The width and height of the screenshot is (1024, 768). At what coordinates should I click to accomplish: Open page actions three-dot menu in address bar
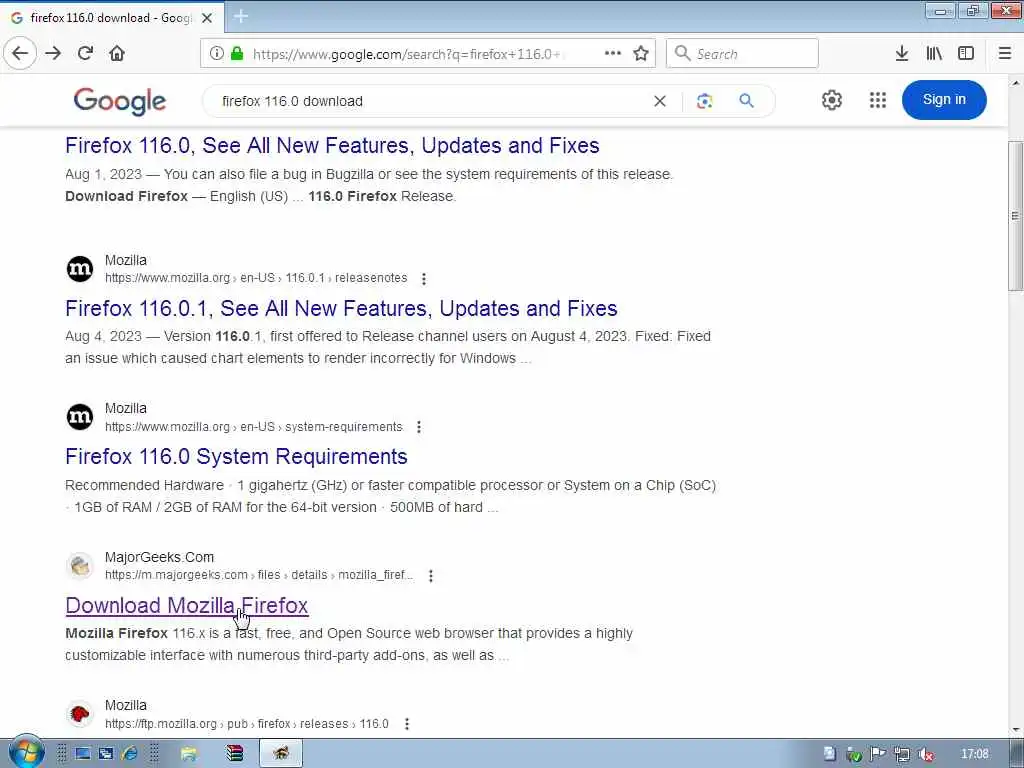pos(613,54)
